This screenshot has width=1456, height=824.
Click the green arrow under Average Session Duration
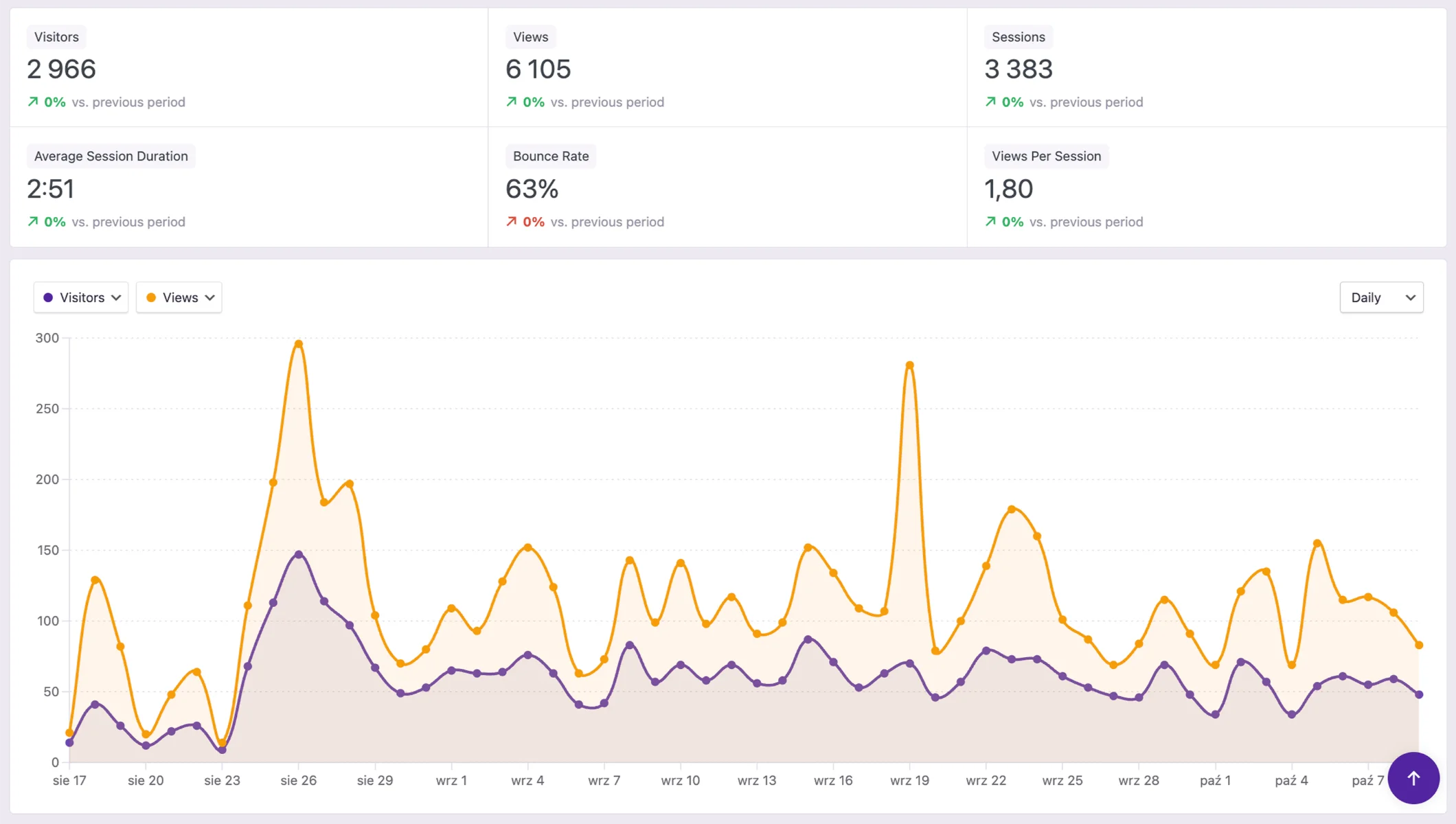[x=33, y=221]
